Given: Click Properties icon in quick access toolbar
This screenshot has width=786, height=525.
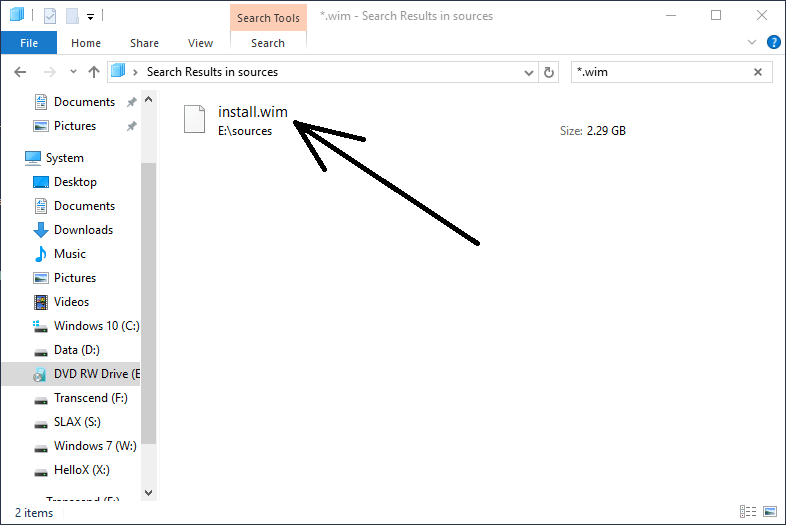Looking at the screenshot, I should tap(49, 15).
